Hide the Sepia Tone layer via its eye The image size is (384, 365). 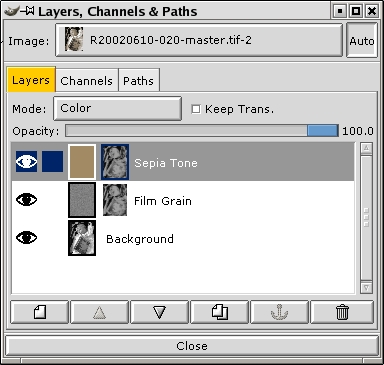[x=26, y=162]
